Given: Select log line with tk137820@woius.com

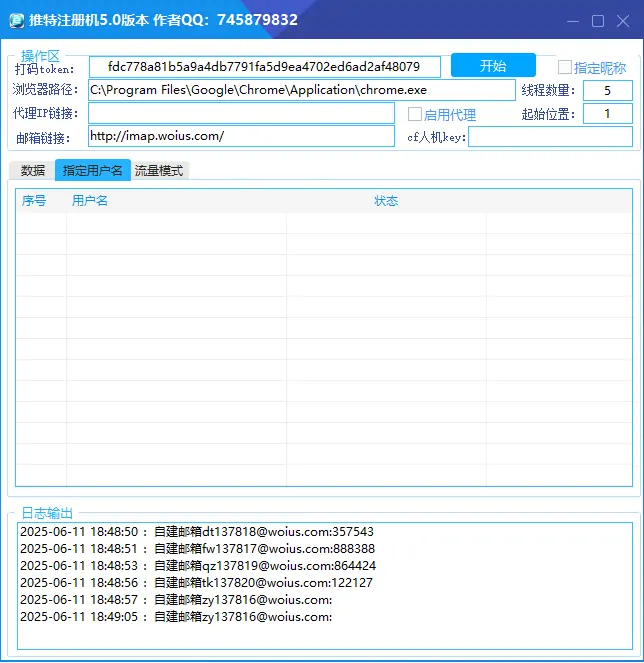Looking at the screenshot, I should point(196,583).
